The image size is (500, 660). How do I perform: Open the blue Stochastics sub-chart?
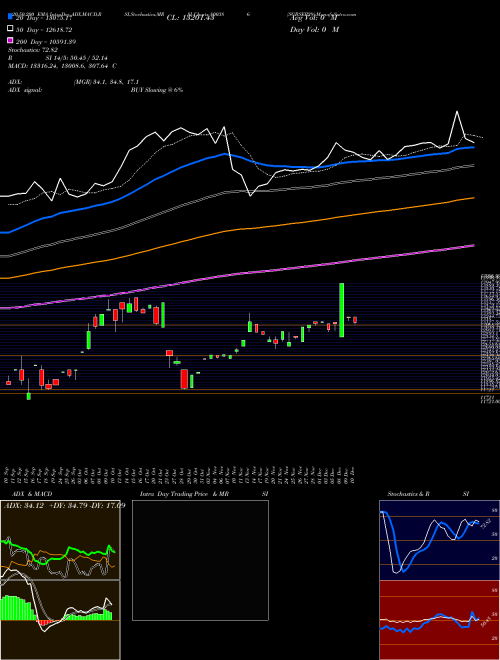tap(439, 540)
